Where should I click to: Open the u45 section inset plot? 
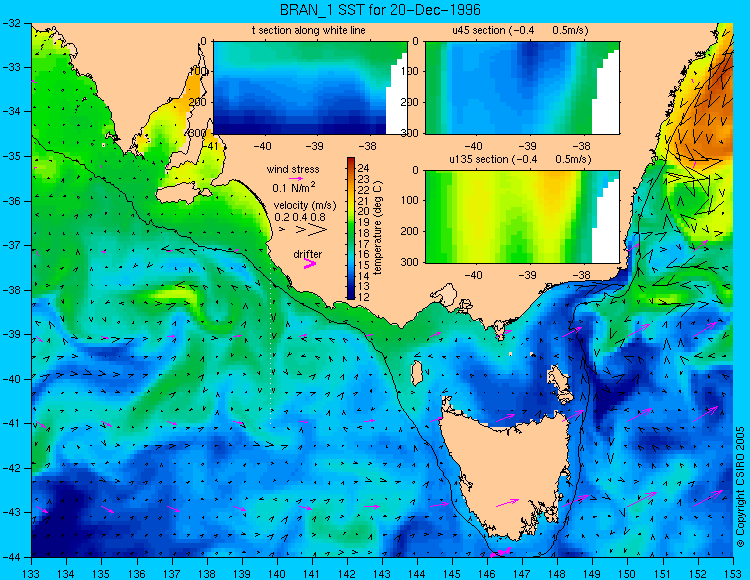522,88
